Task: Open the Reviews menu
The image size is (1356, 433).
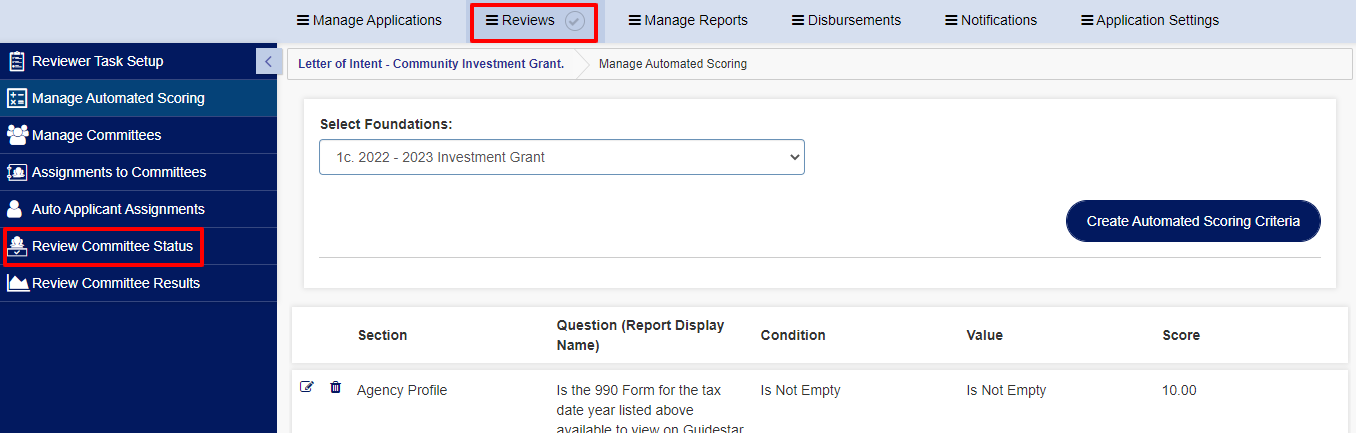Action: [x=520, y=20]
